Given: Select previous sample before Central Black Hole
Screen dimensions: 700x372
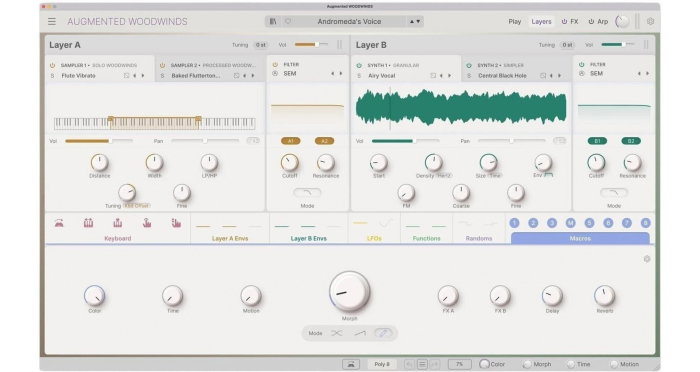Looking at the screenshot, I should pyautogui.click(x=551, y=76).
